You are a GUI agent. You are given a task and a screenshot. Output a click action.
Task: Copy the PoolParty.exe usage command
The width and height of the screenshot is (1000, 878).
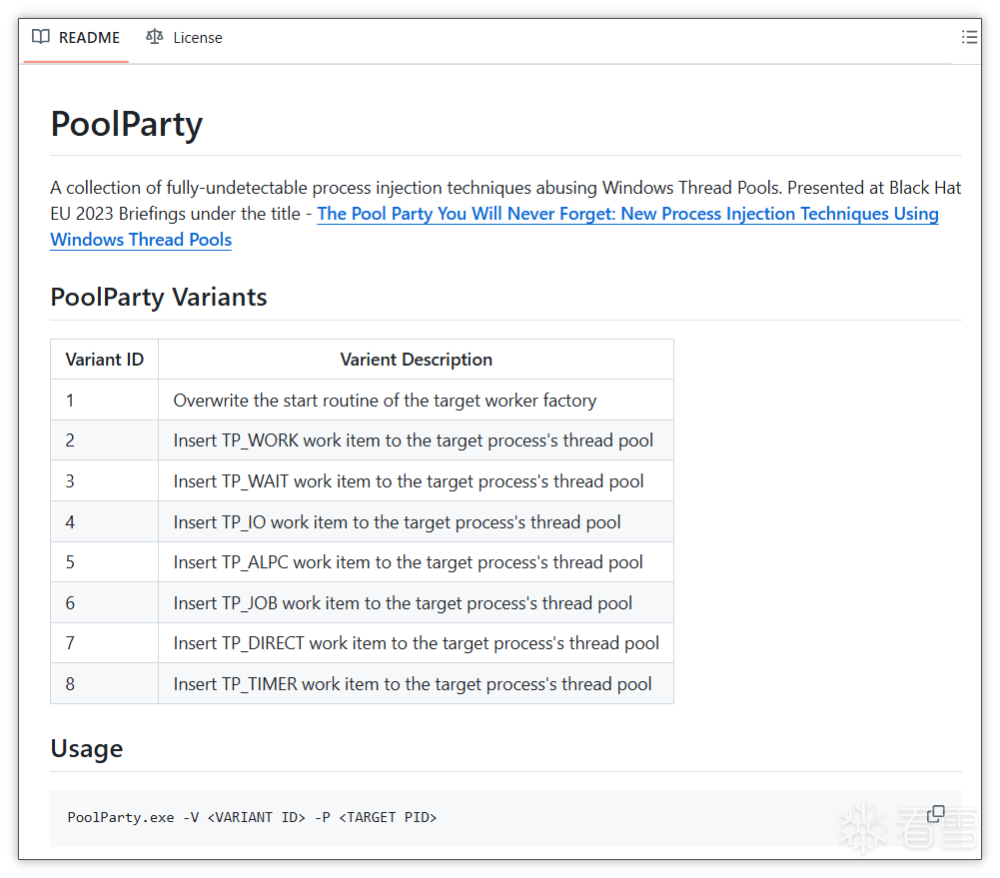[x=936, y=814]
